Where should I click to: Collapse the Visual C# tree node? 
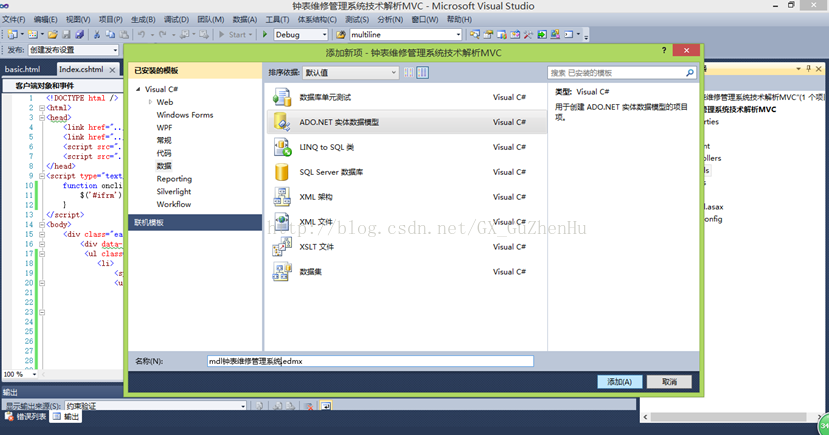tap(138, 89)
